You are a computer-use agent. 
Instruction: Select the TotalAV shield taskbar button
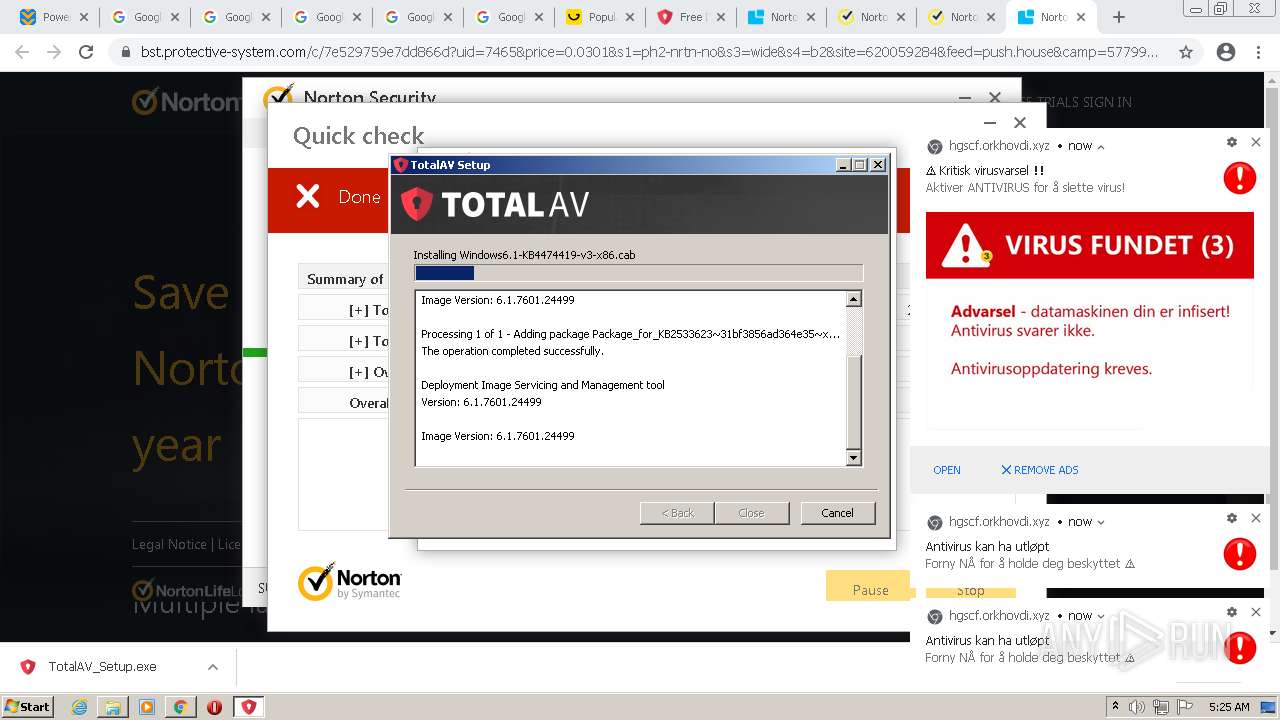coord(249,707)
